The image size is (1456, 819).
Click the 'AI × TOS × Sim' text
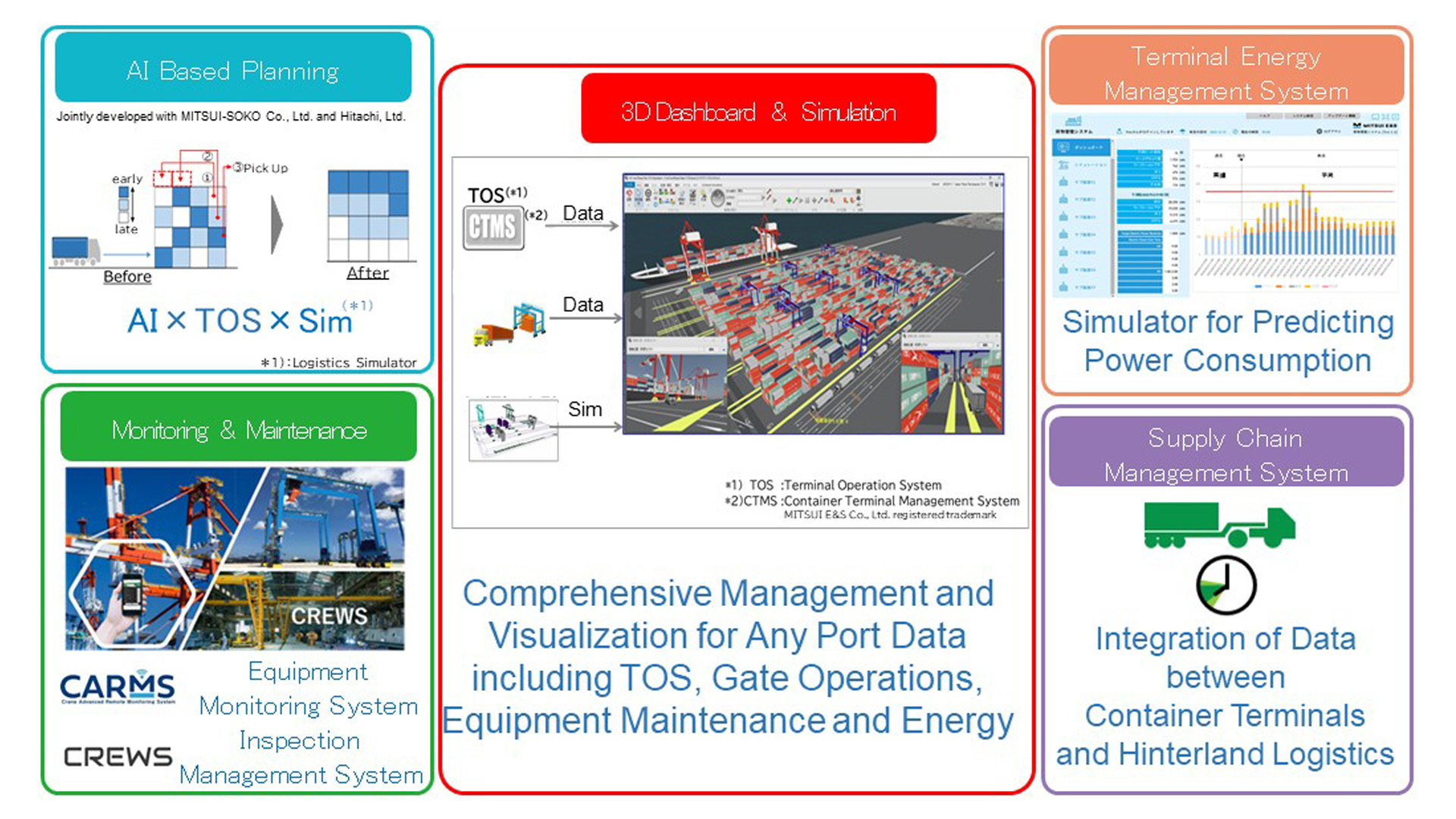pos(240,320)
